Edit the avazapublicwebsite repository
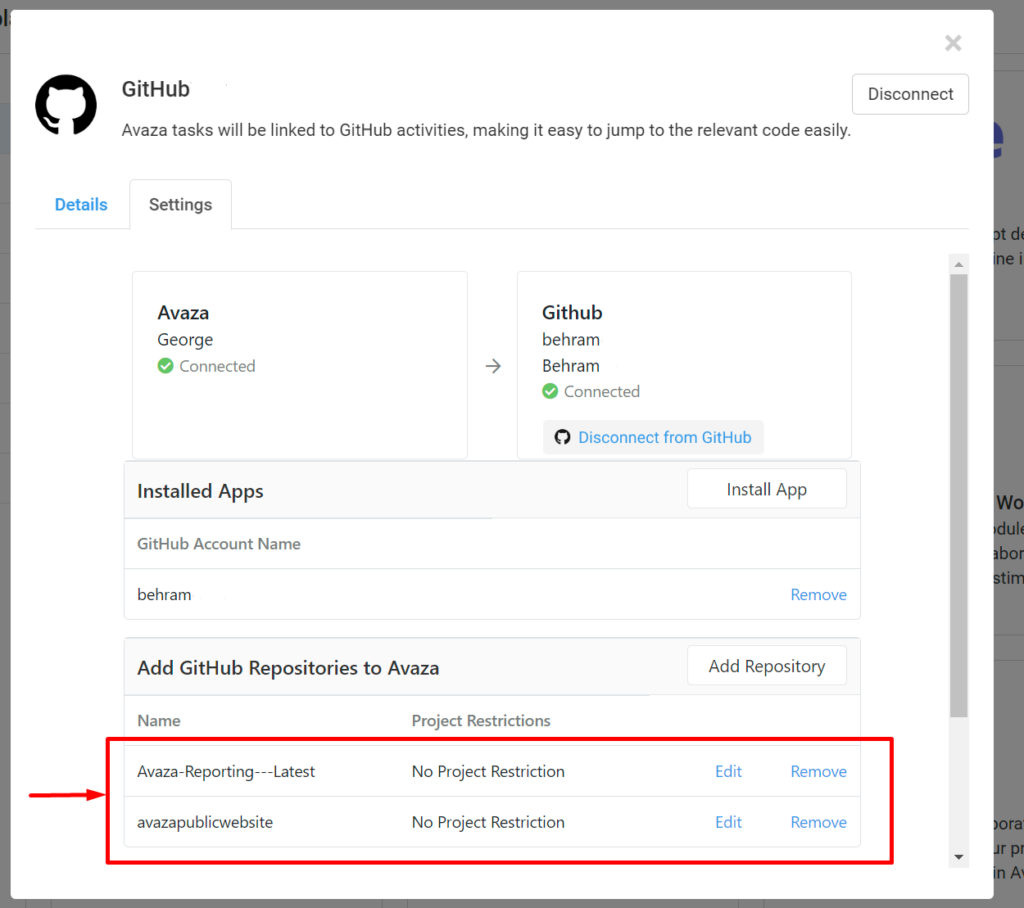Screen dimensions: 1024x908 [728, 822]
